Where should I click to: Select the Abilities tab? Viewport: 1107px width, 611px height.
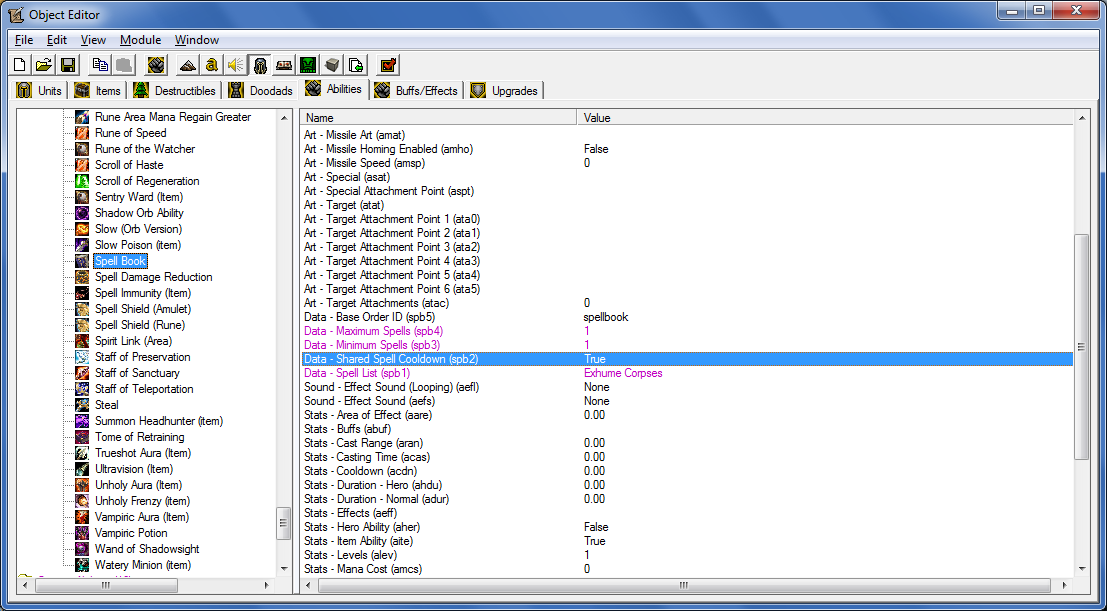(335, 89)
